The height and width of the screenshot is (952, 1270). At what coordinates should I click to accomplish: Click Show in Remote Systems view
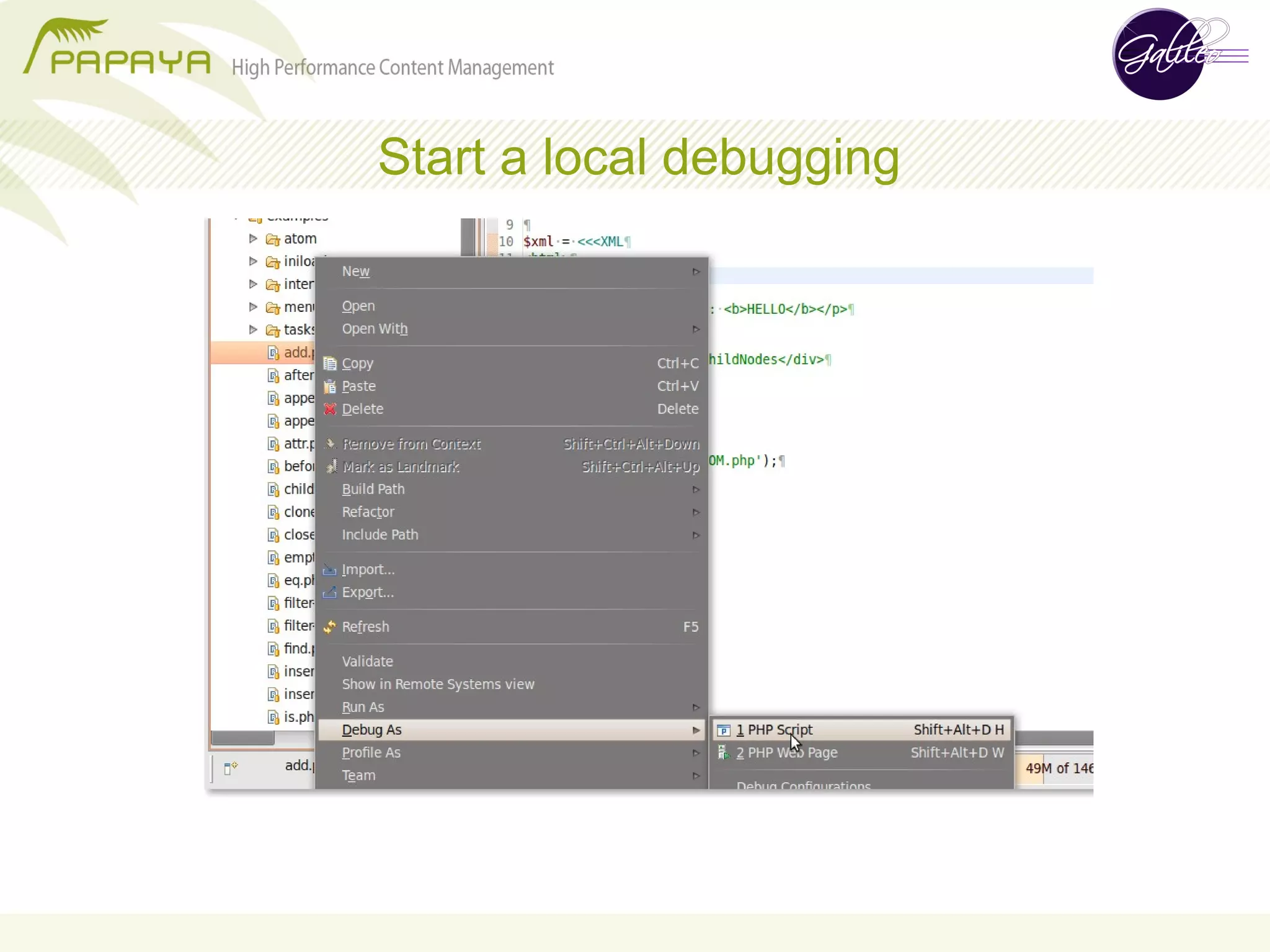click(x=438, y=684)
